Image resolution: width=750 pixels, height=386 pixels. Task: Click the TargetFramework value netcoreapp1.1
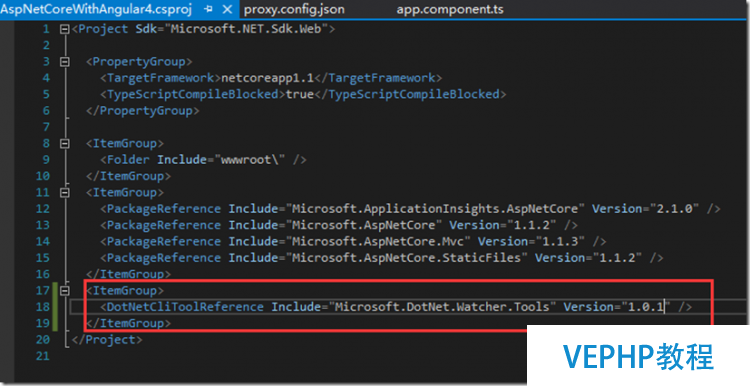point(267,78)
